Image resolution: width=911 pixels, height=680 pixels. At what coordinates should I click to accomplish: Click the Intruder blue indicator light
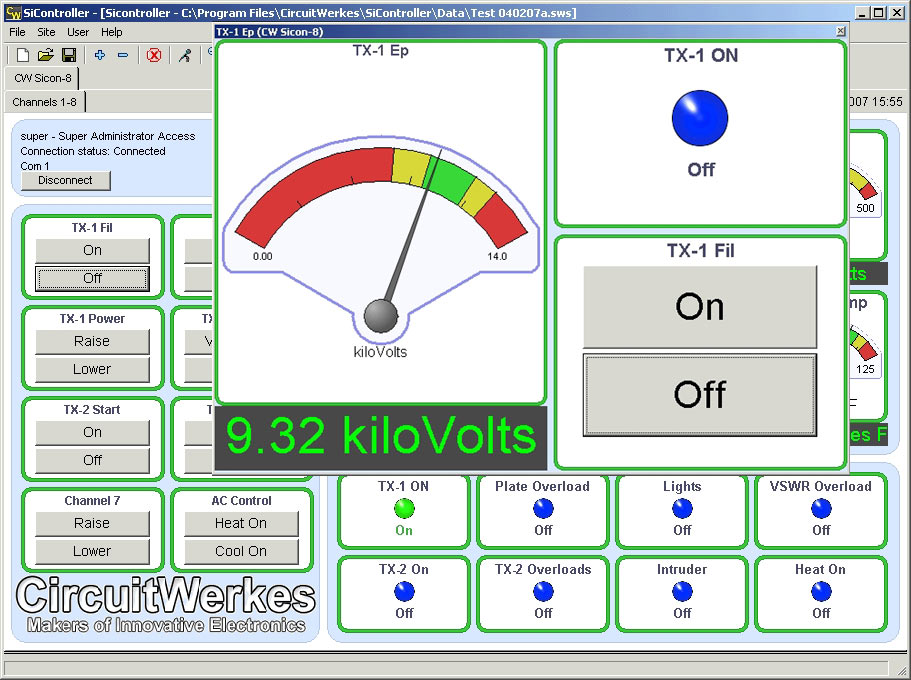pyautogui.click(x=682, y=592)
